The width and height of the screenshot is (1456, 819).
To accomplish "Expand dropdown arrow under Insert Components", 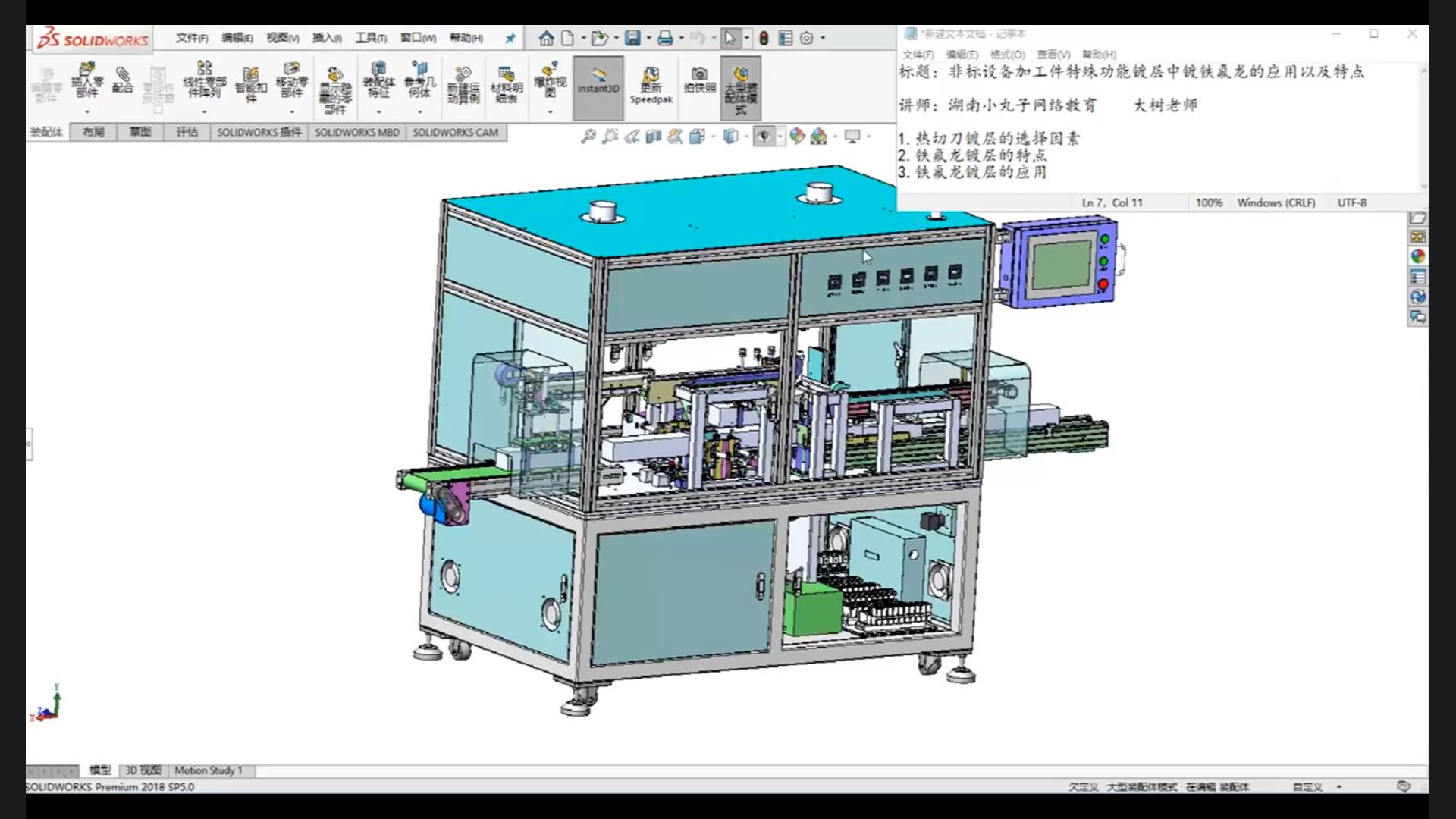I will click(x=87, y=112).
